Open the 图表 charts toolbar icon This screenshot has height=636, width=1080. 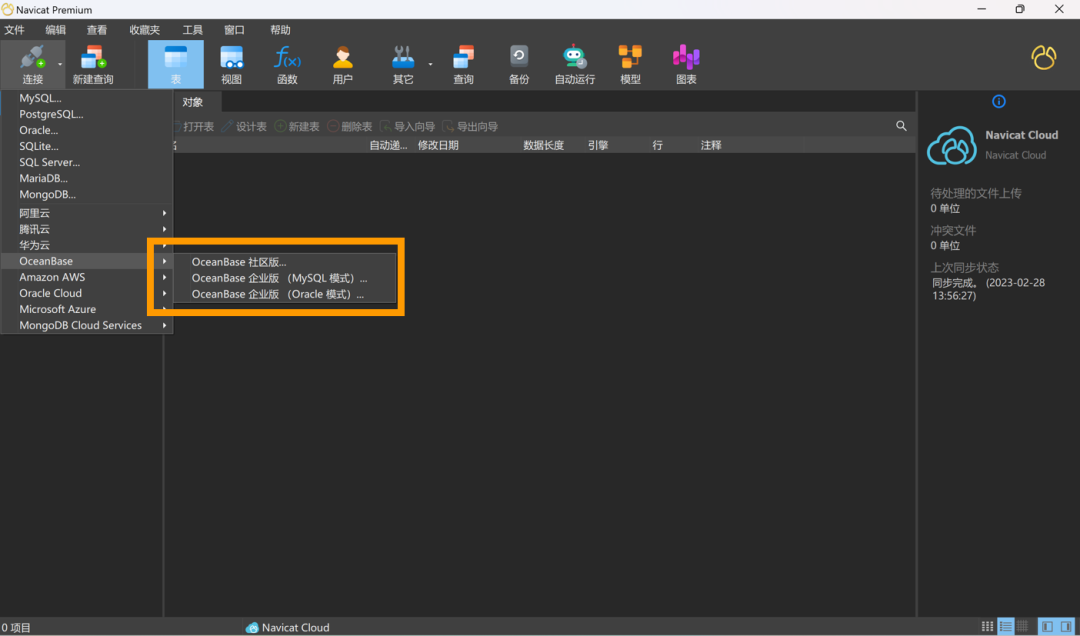[686, 57]
